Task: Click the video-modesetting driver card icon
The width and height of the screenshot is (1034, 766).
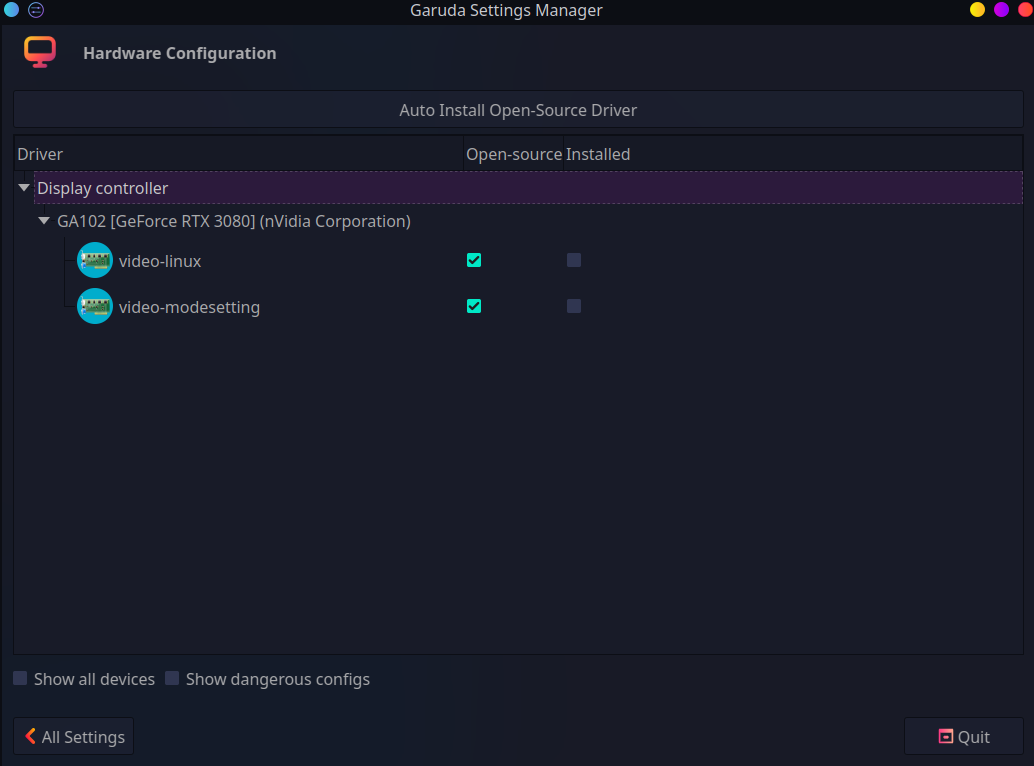Action: click(95, 307)
